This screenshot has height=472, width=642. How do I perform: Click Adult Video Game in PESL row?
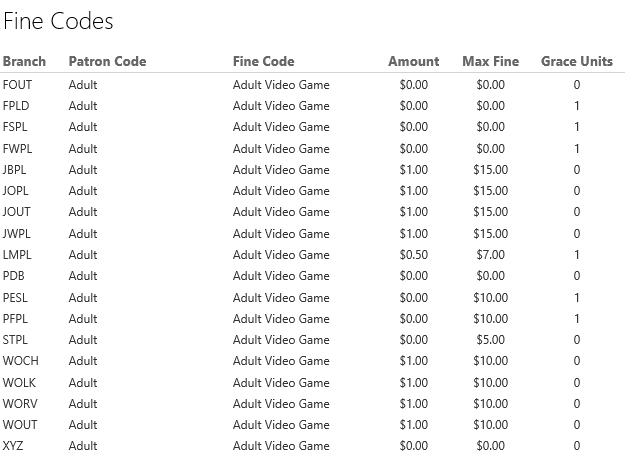point(281,298)
